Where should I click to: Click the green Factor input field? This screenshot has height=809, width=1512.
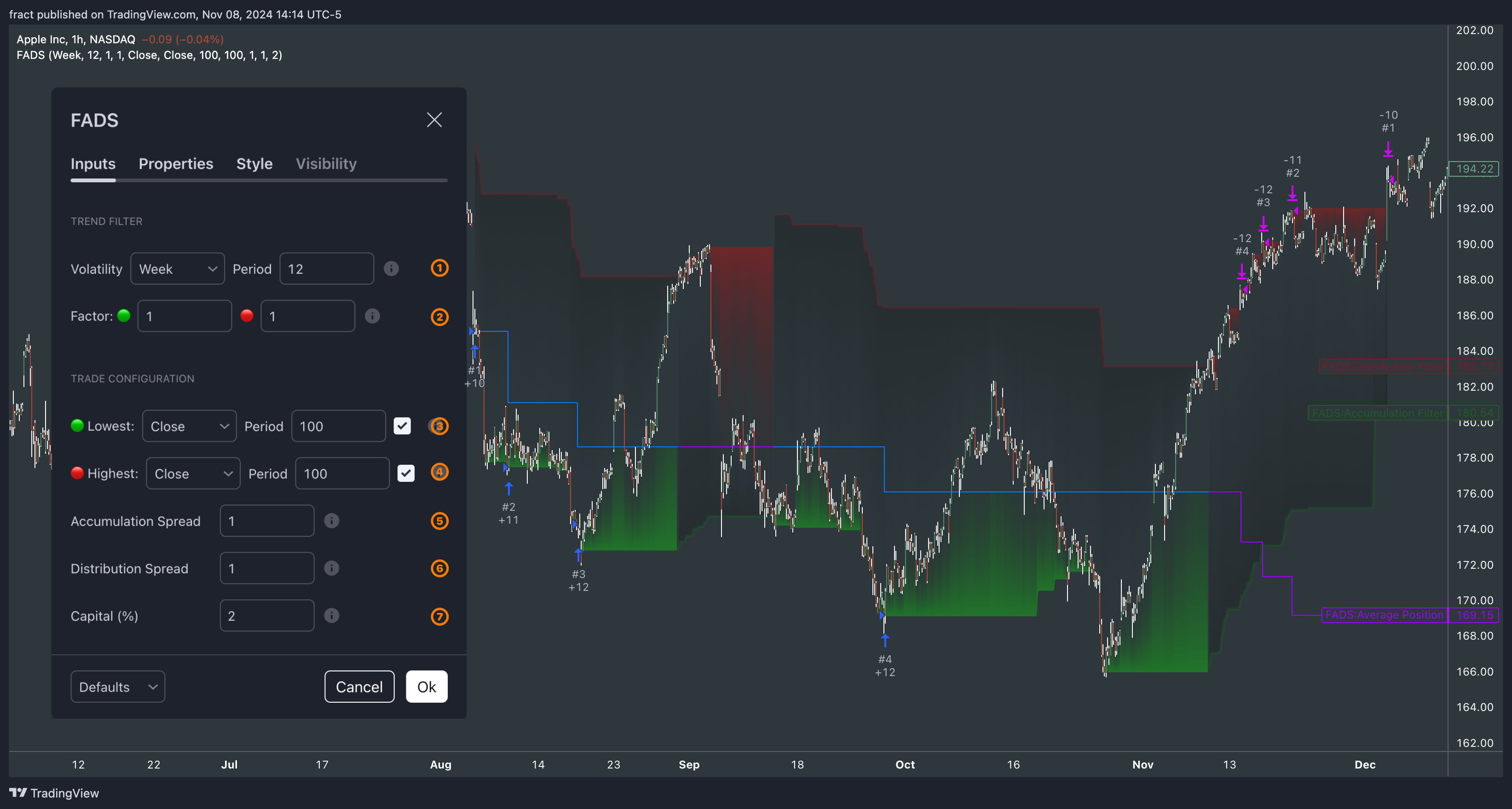[x=185, y=317]
